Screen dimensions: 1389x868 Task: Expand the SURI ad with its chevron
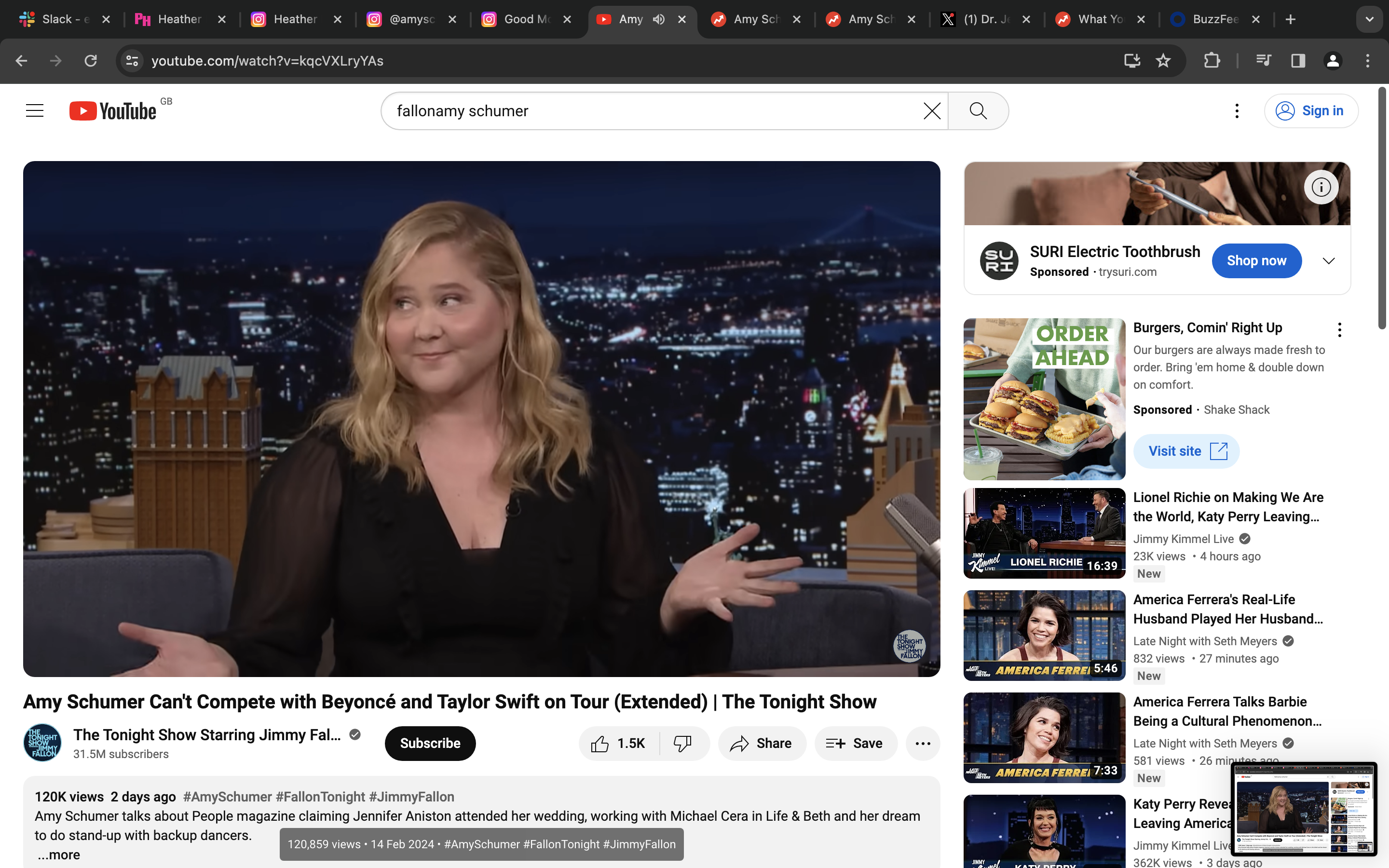1329,260
